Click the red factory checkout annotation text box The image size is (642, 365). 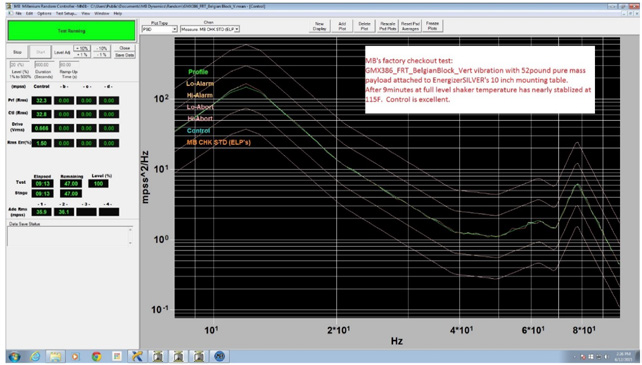tap(480, 79)
